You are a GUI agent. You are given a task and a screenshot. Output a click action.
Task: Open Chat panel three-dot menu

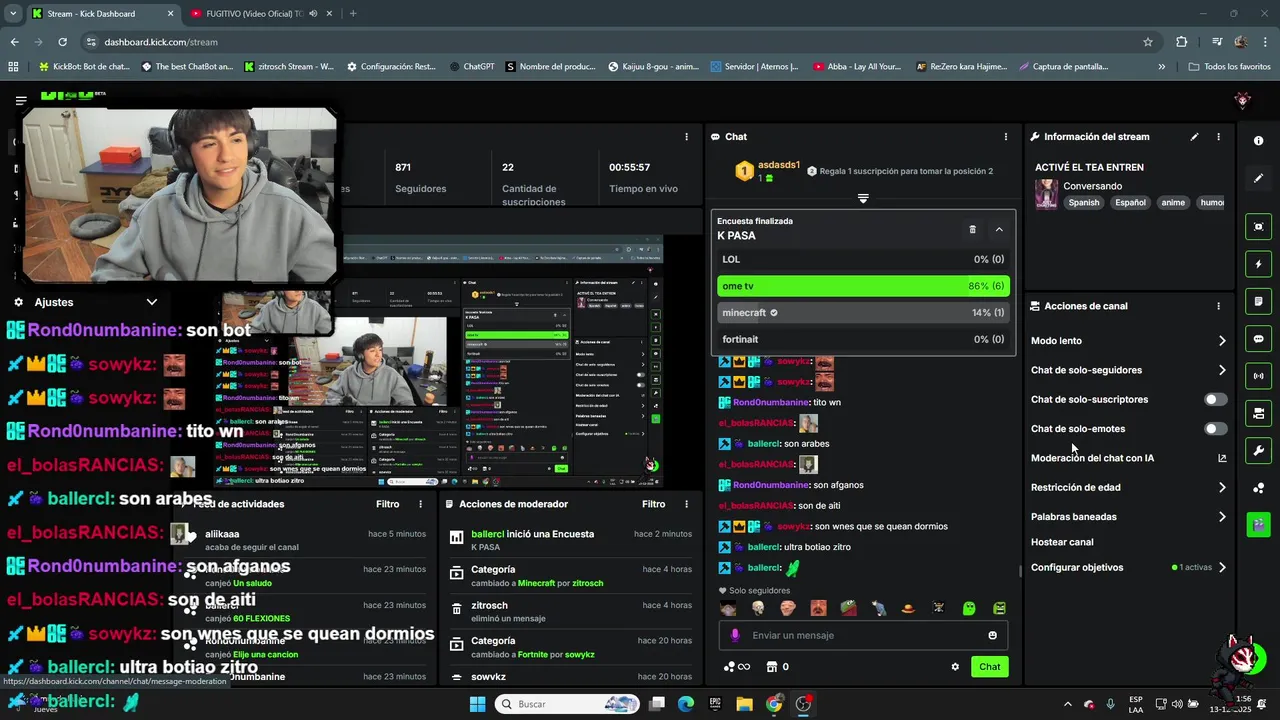[1006, 137]
